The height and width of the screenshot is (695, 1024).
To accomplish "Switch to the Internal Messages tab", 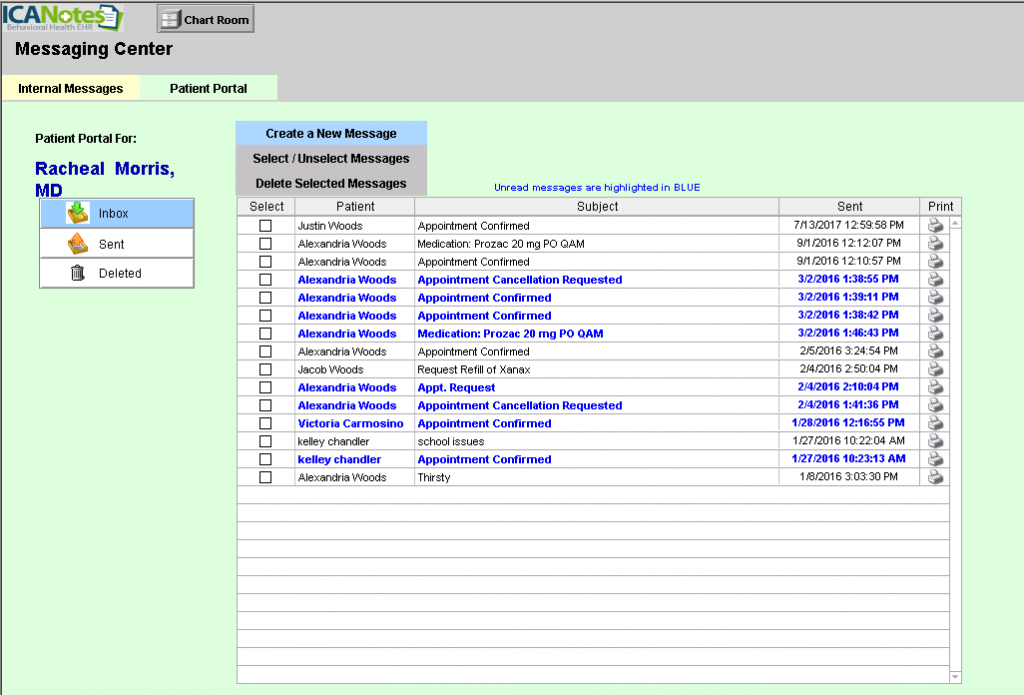I will coord(70,88).
